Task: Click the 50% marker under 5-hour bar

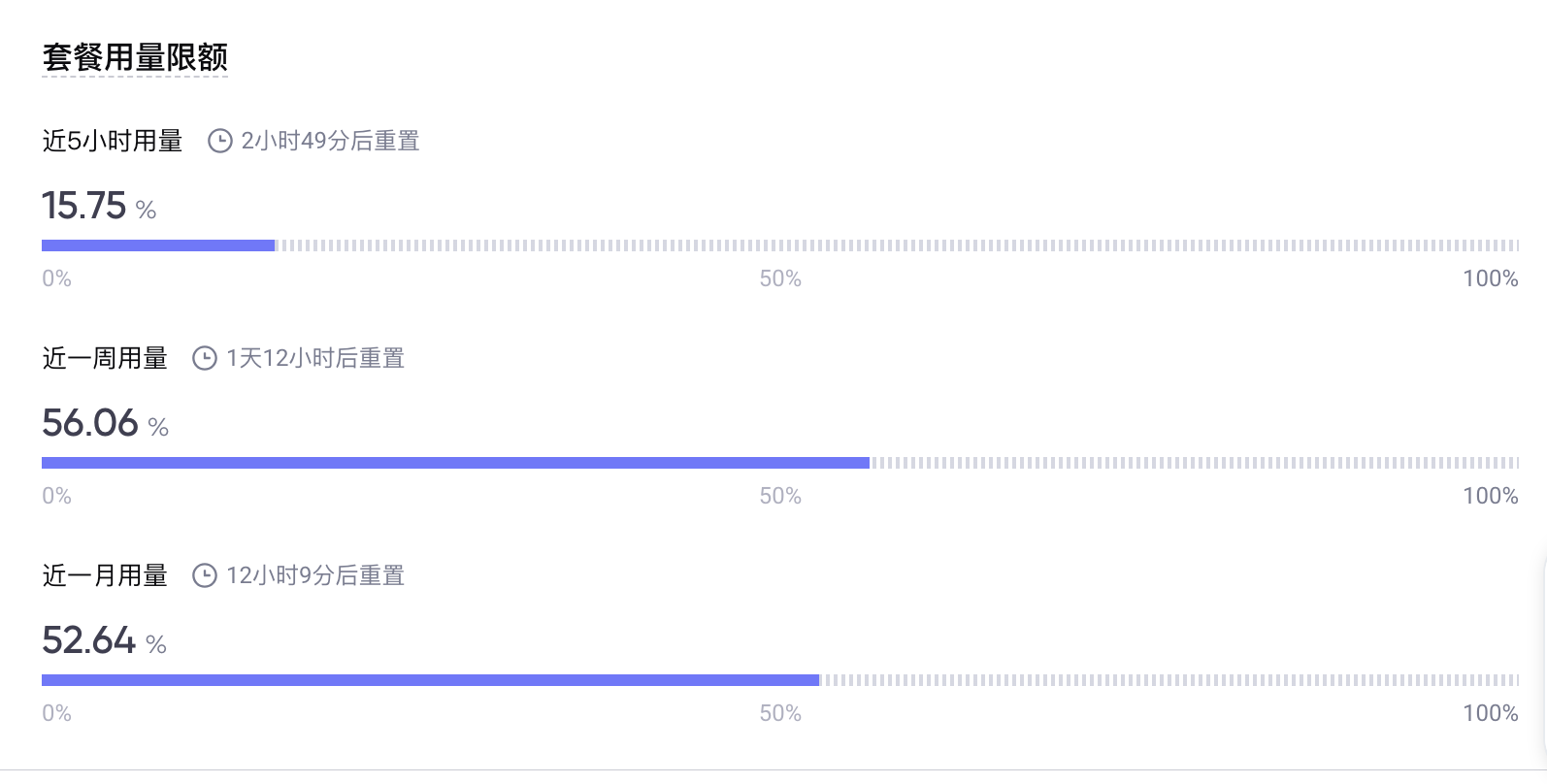Action: tap(780, 278)
